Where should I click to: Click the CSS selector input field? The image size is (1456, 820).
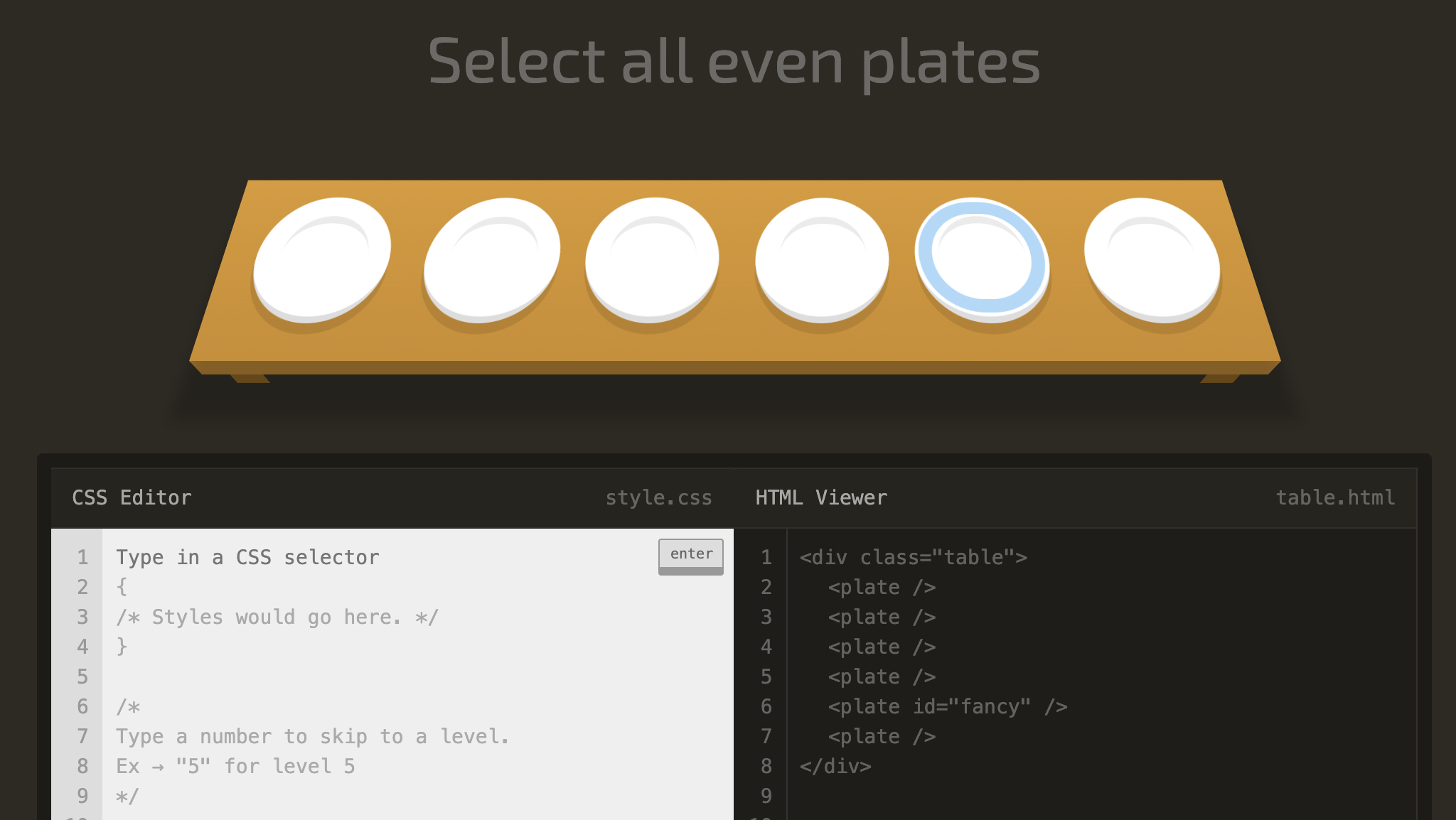(384, 557)
